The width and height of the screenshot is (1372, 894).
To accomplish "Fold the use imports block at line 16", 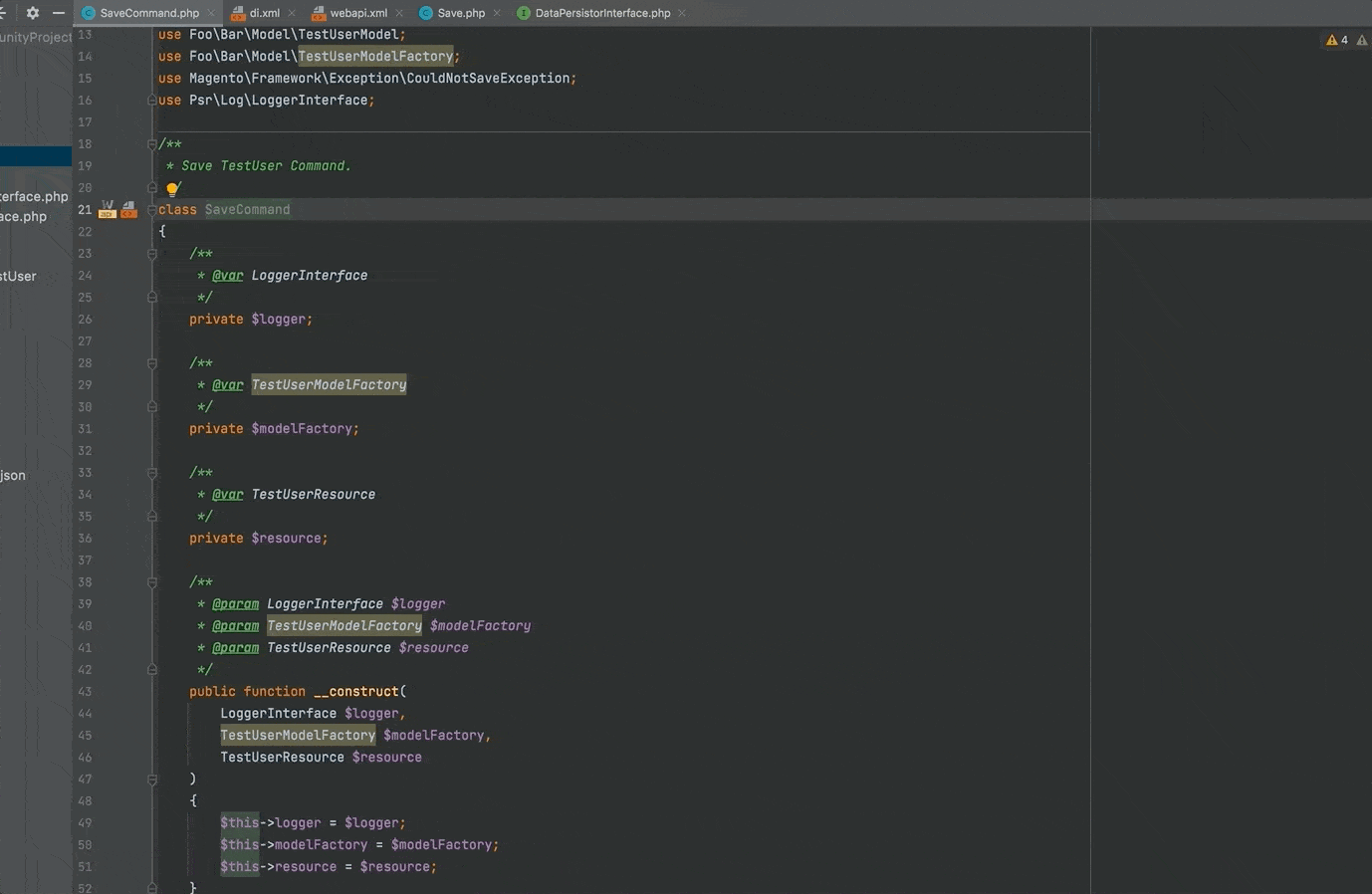I will pyautogui.click(x=152, y=101).
